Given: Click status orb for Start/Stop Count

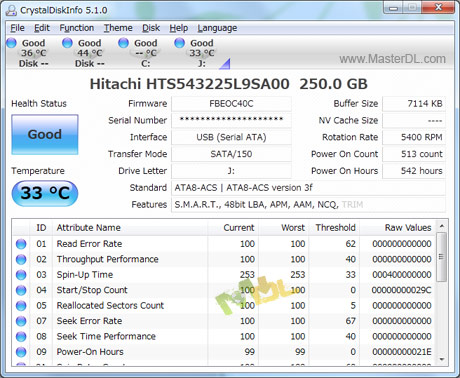Looking at the screenshot, I should 21,290.
